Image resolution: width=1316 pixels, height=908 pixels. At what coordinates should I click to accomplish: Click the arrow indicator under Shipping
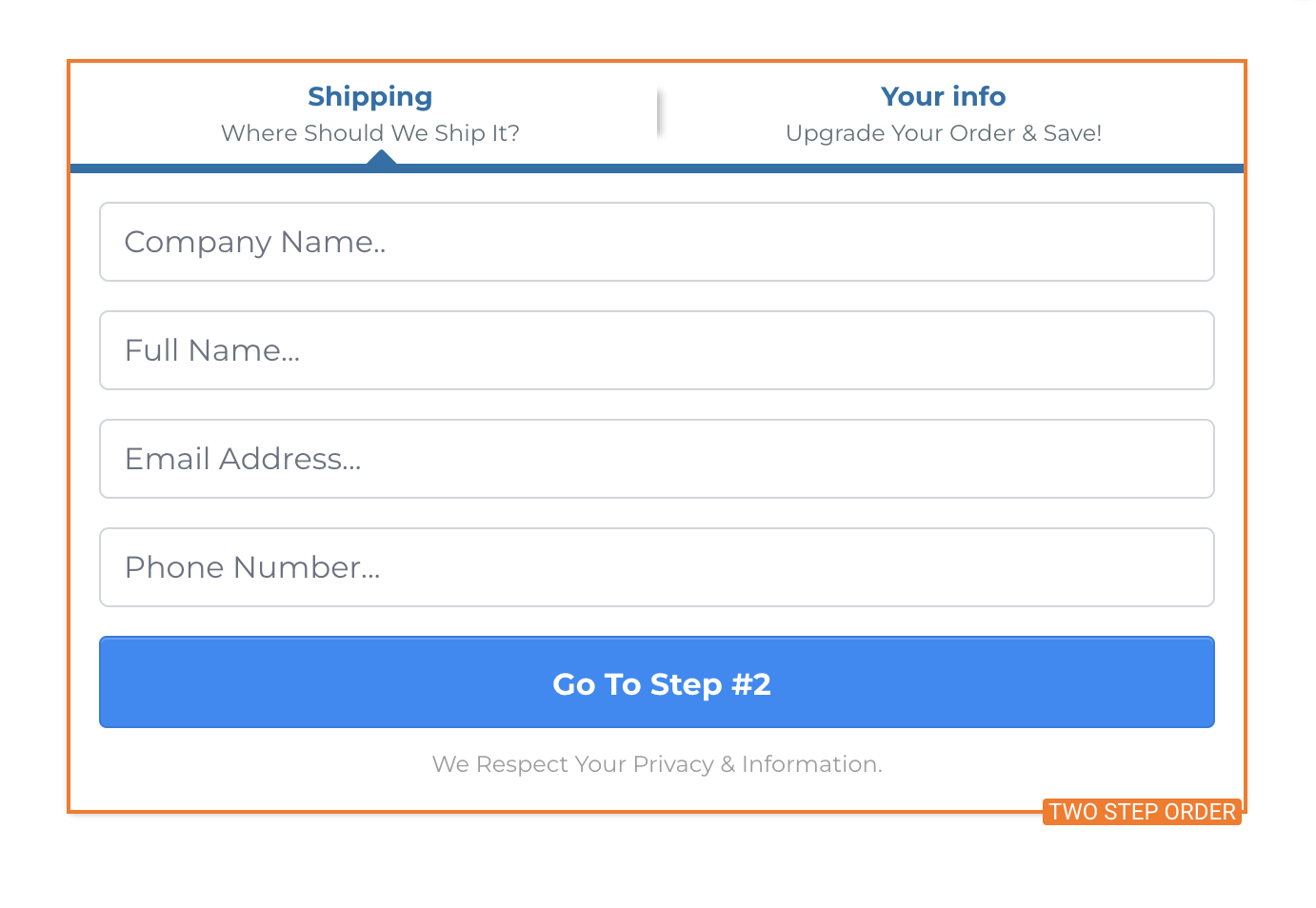[x=383, y=158]
